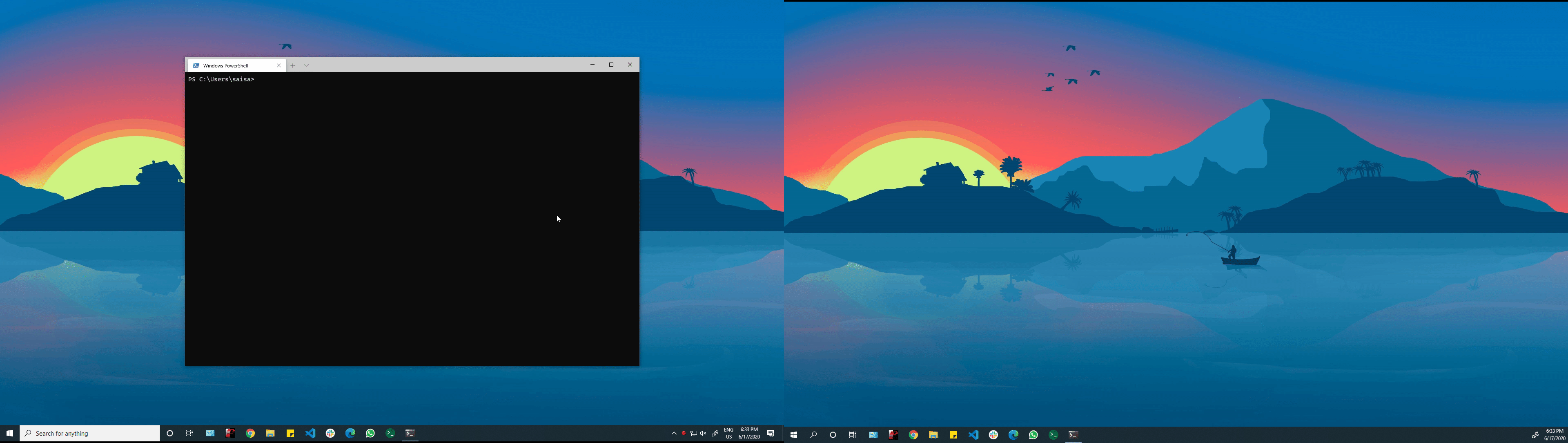Open new tab with plus button
Viewport: 1568px width, 443px height.
click(x=293, y=65)
